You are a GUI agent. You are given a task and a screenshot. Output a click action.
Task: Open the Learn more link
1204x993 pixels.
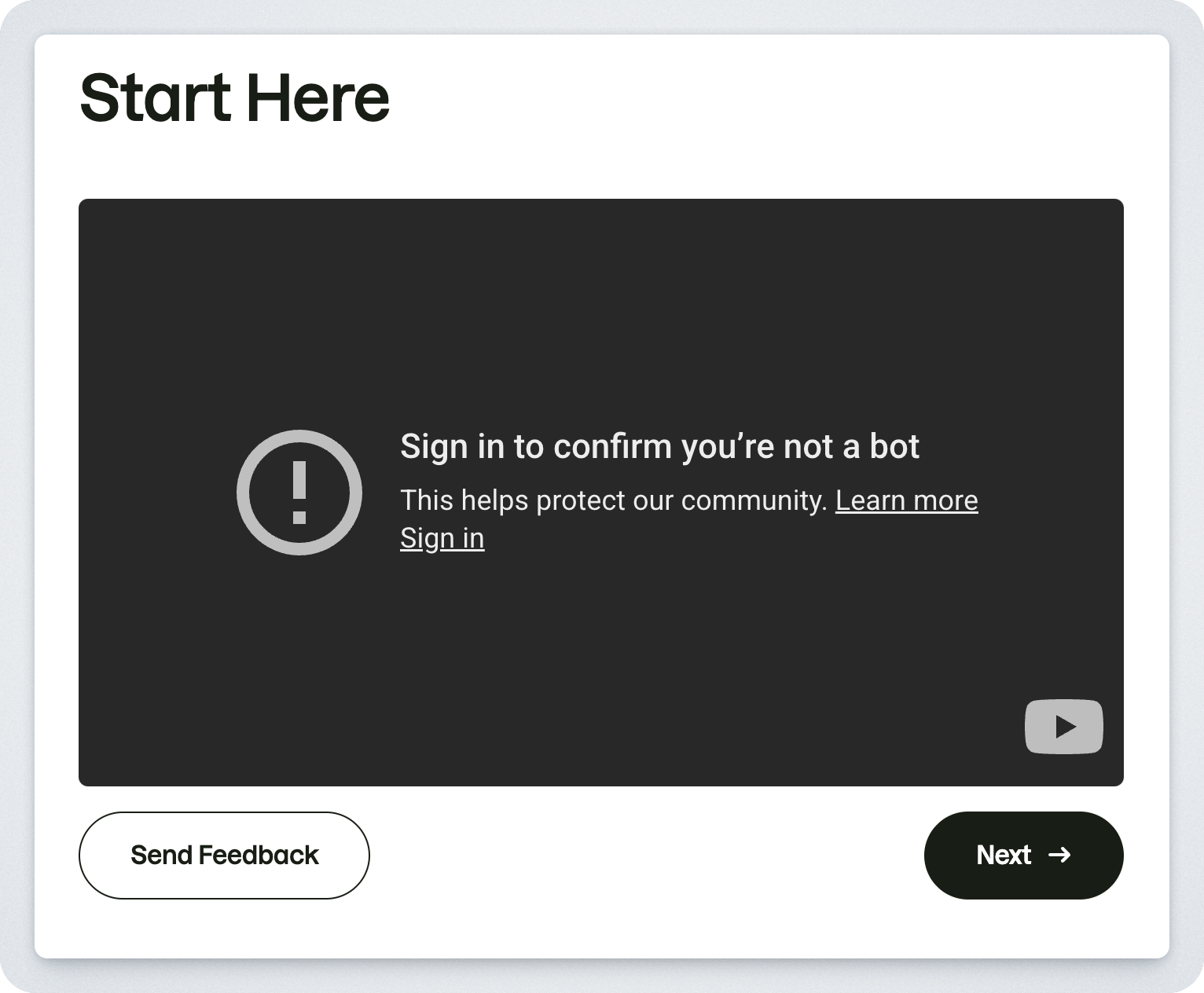point(906,500)
